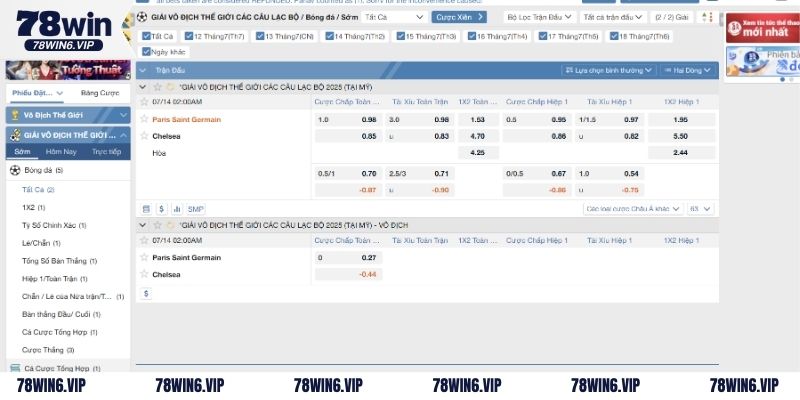Open Lựa chọn bình thường dropdown
Screen dimensions: 800x400
(x=609, y=70)
